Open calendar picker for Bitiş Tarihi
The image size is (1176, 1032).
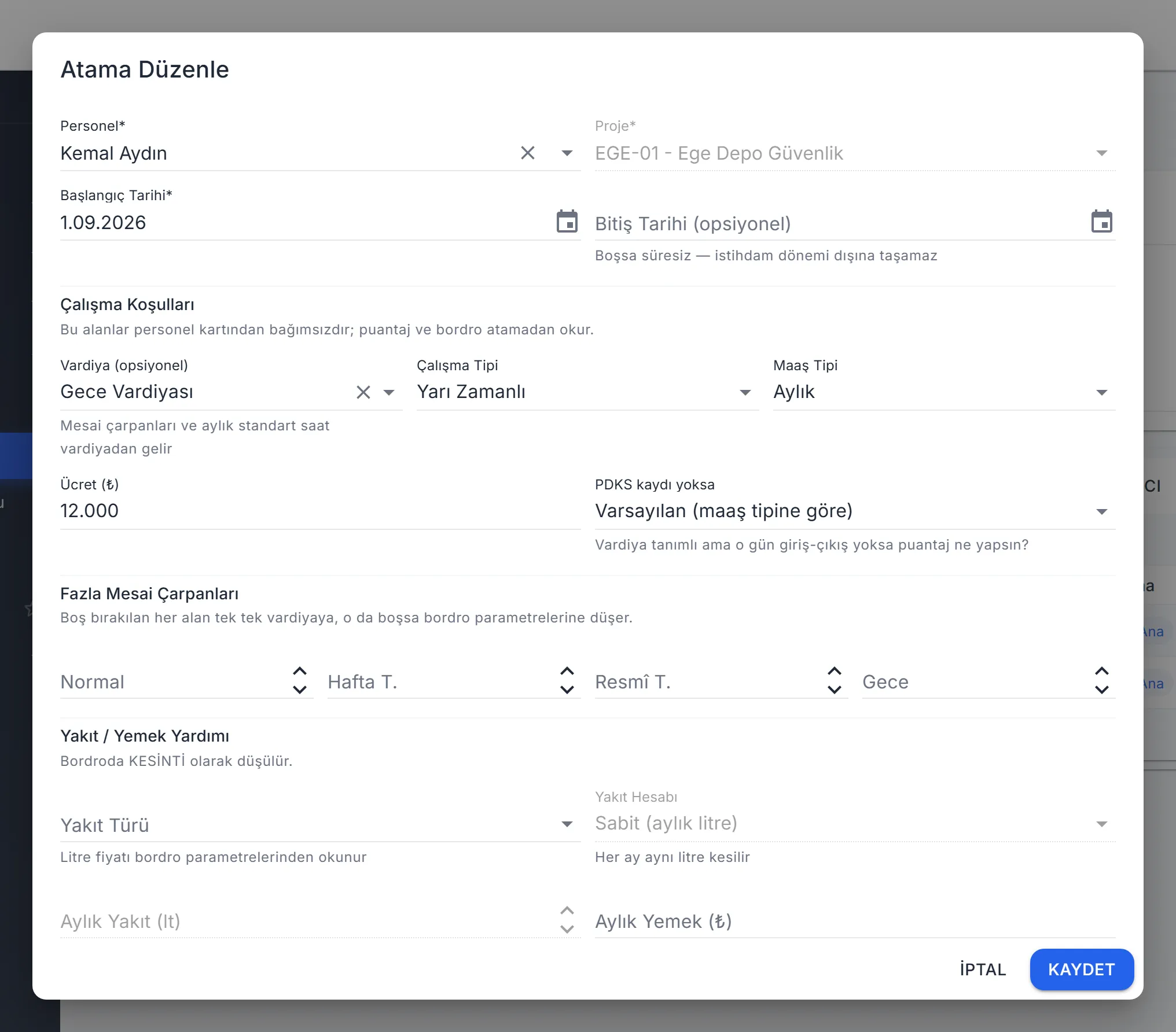click(1102, 222)
